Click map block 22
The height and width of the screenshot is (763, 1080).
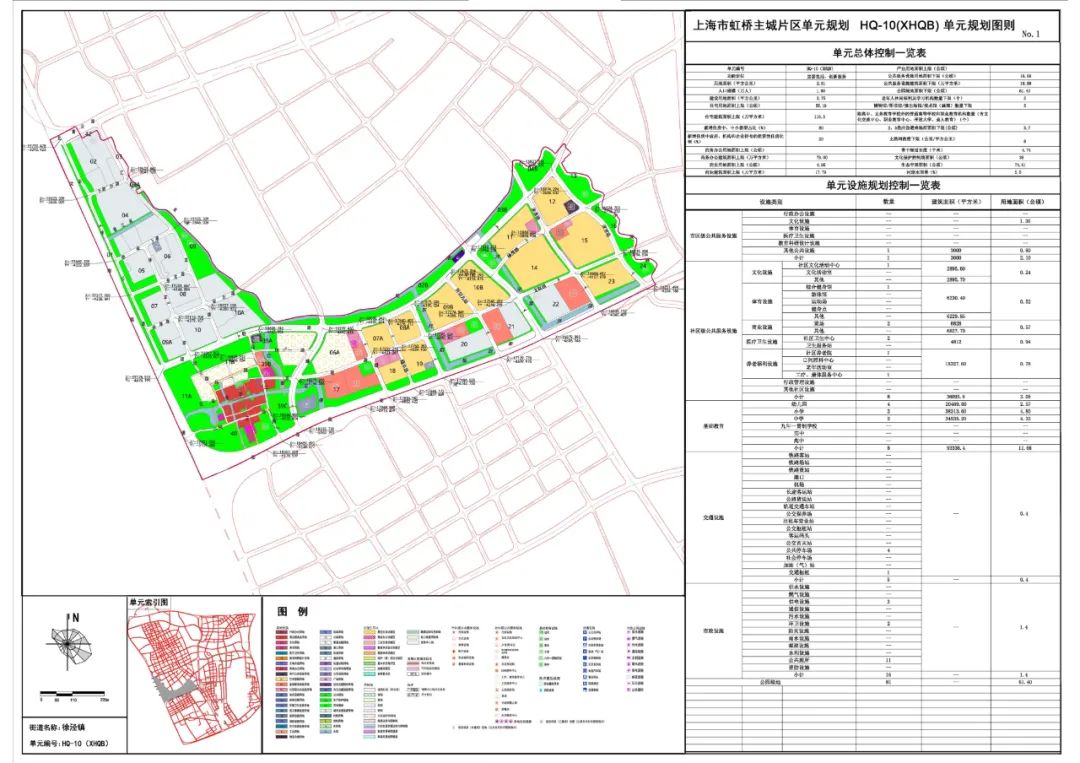(x=556, y=304)
